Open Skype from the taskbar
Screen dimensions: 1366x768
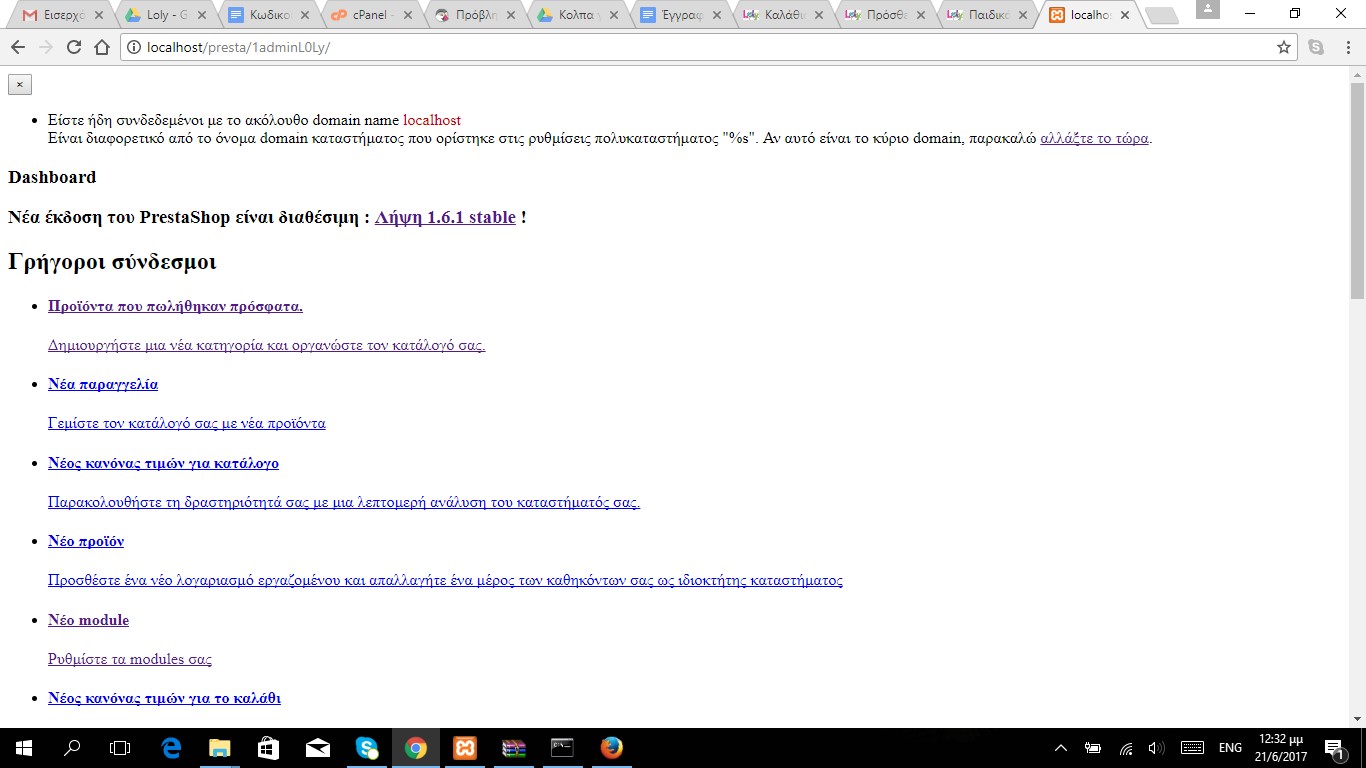(x=367, y=748)
